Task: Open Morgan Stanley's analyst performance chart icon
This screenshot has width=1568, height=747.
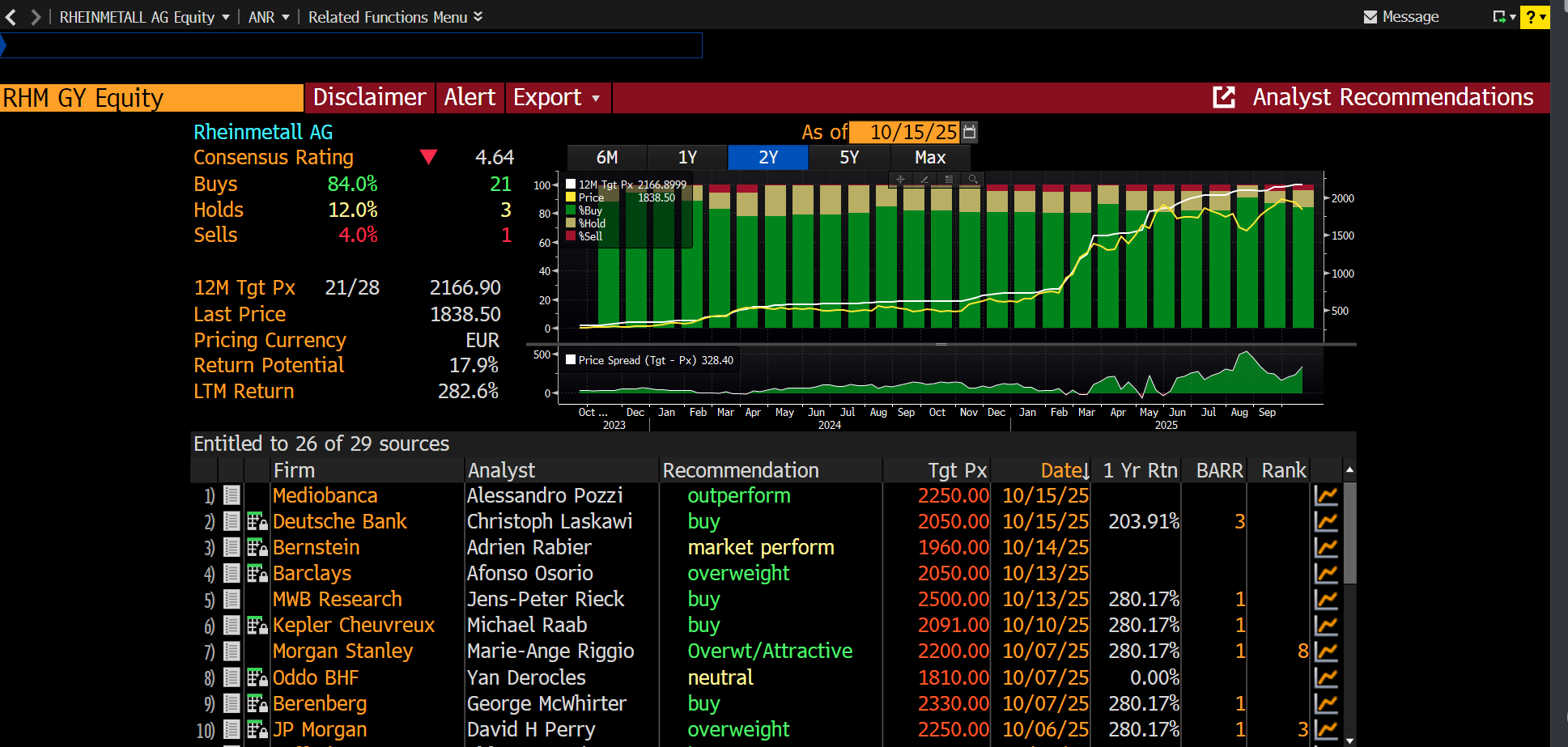Action: (x=1326, y=652)
